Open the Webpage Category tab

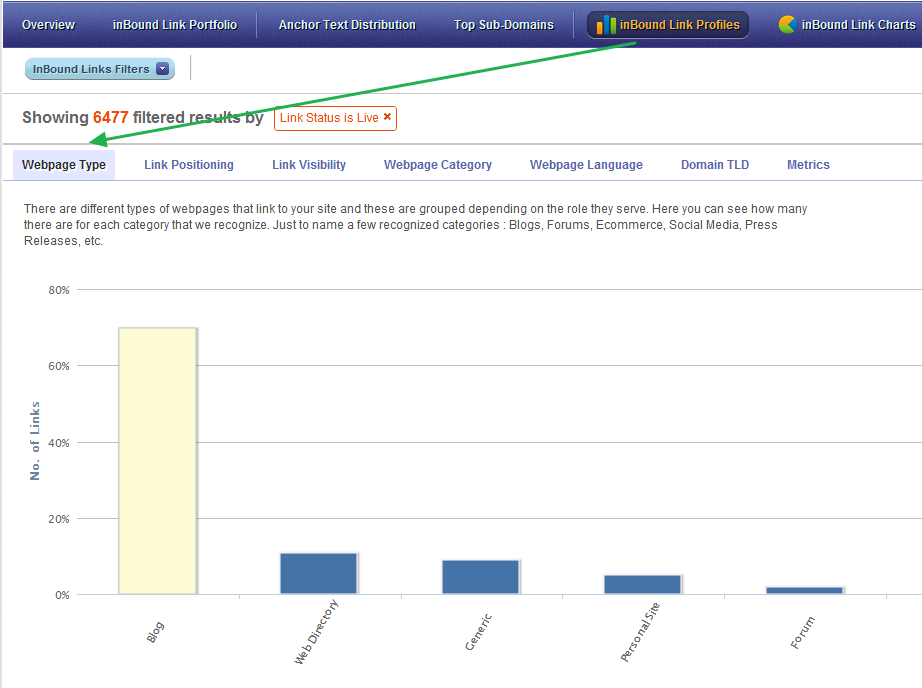tap(438, 165)
